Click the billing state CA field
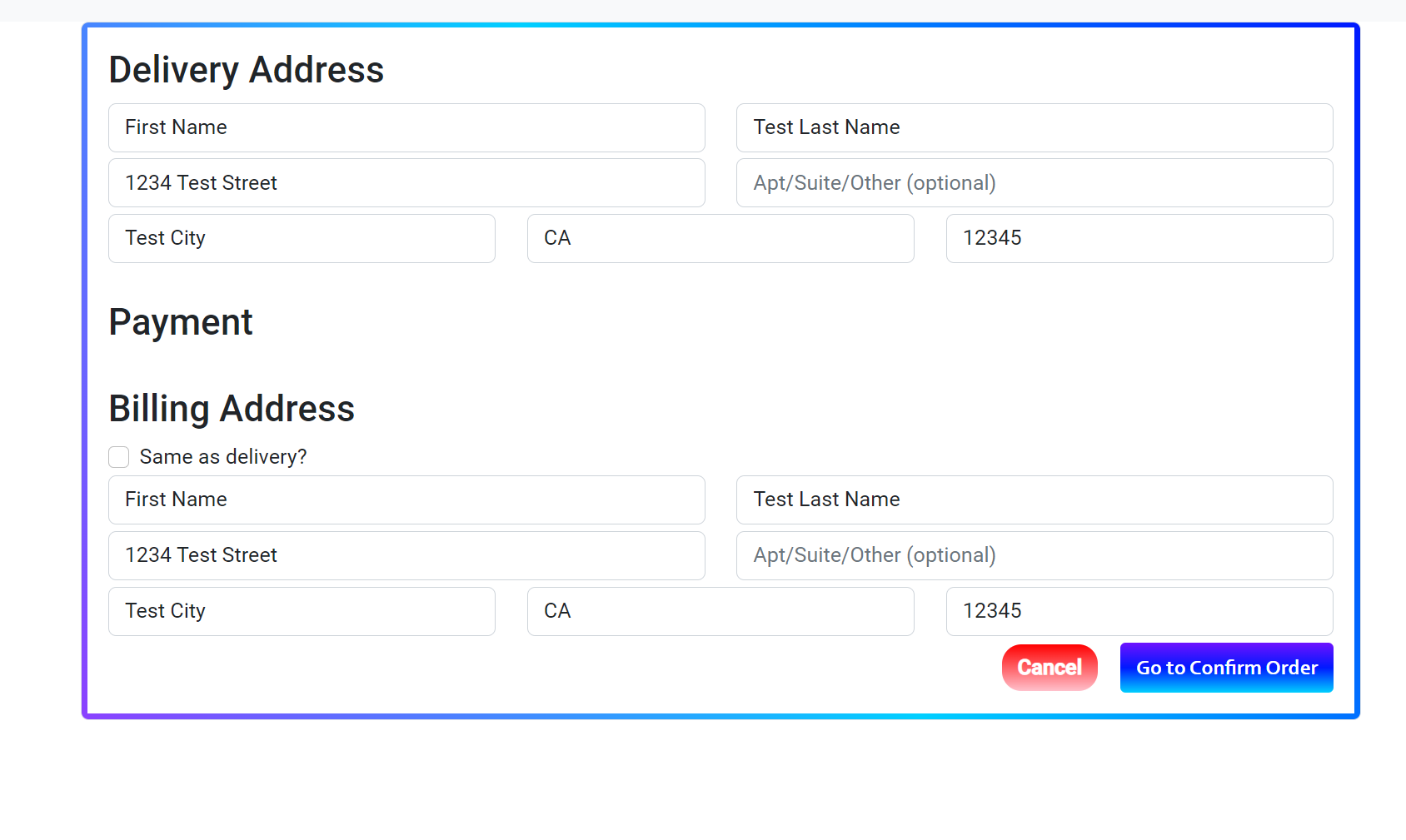The height and width of the screenshot is (840, 1406). [x=720, y=611]
